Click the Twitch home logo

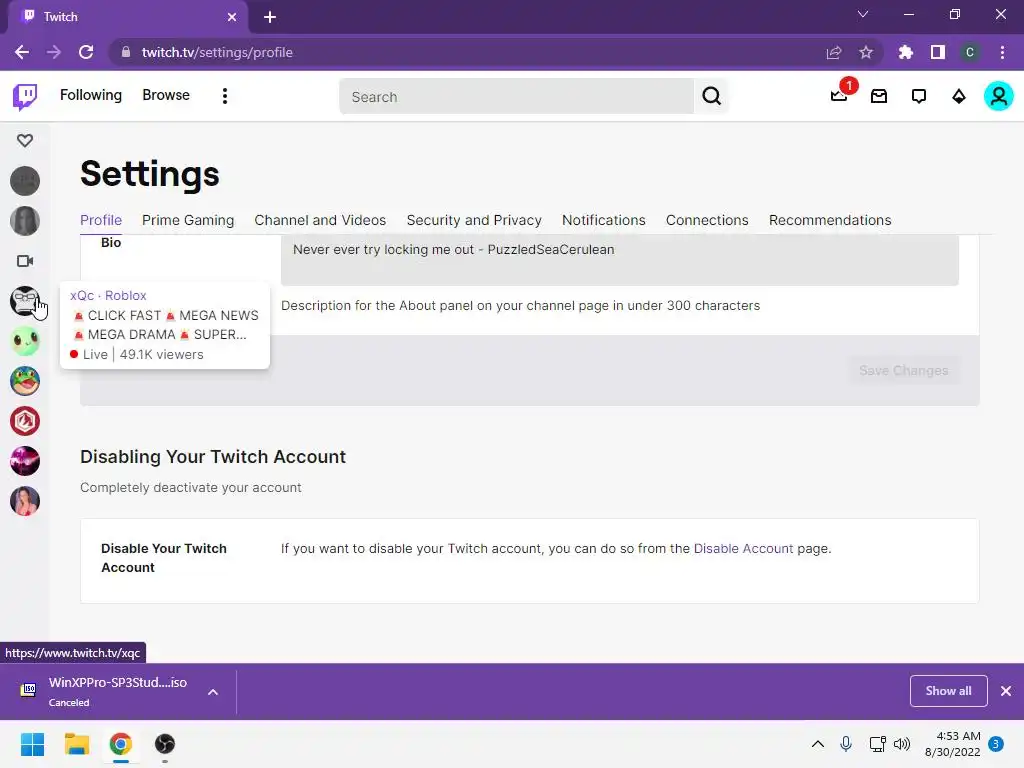25,97
